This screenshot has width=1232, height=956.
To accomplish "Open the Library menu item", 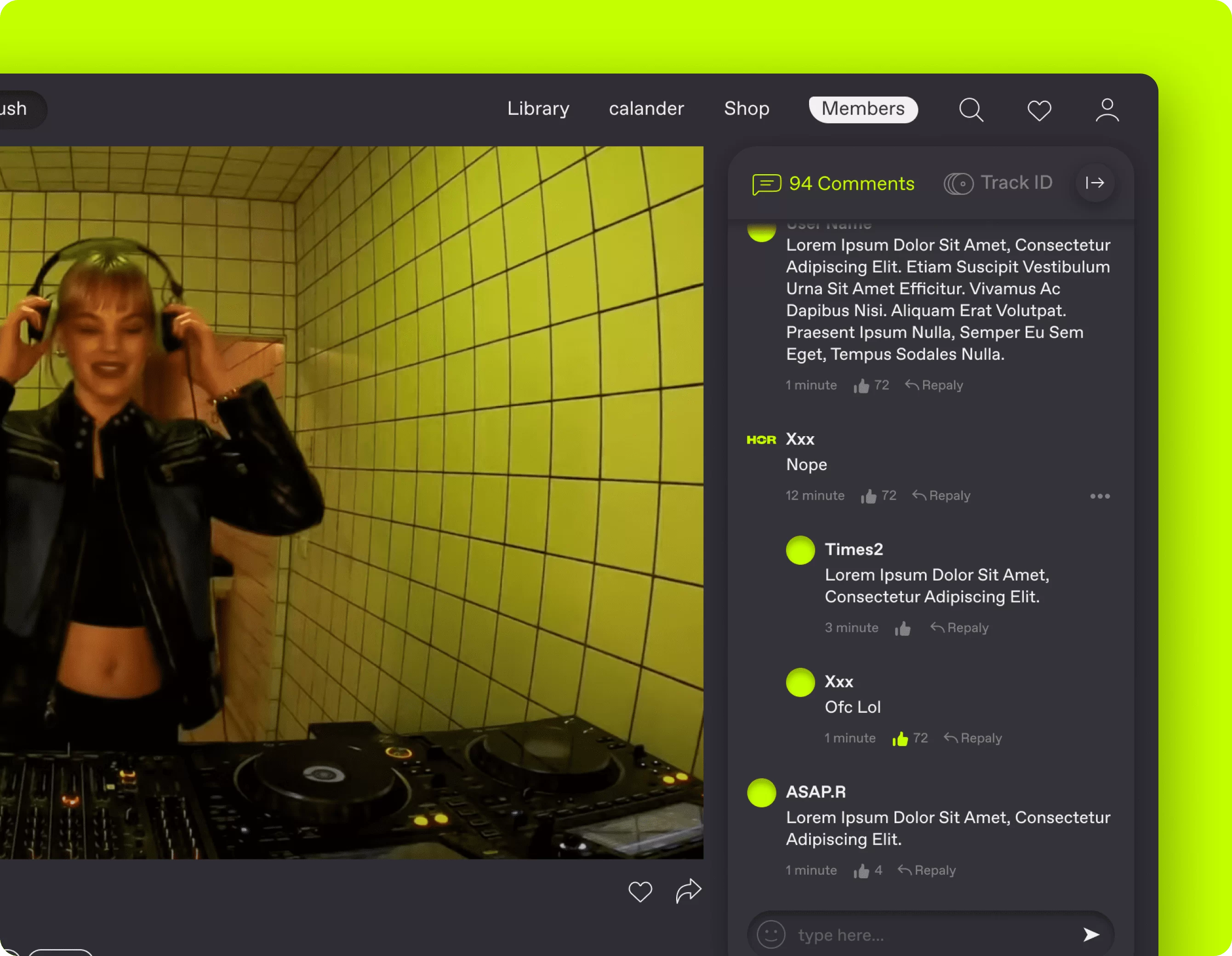I will [538, 108].
